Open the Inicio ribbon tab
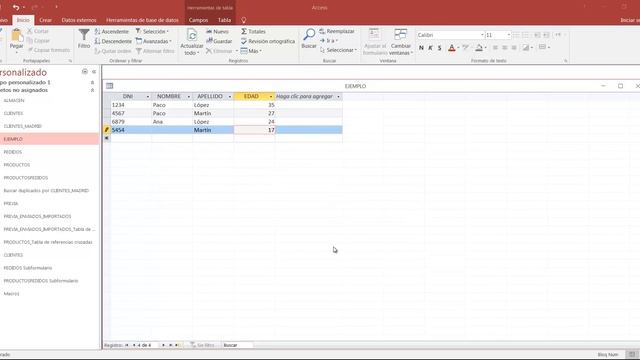Viewport: 640px width, 360px height. [23, 20]
